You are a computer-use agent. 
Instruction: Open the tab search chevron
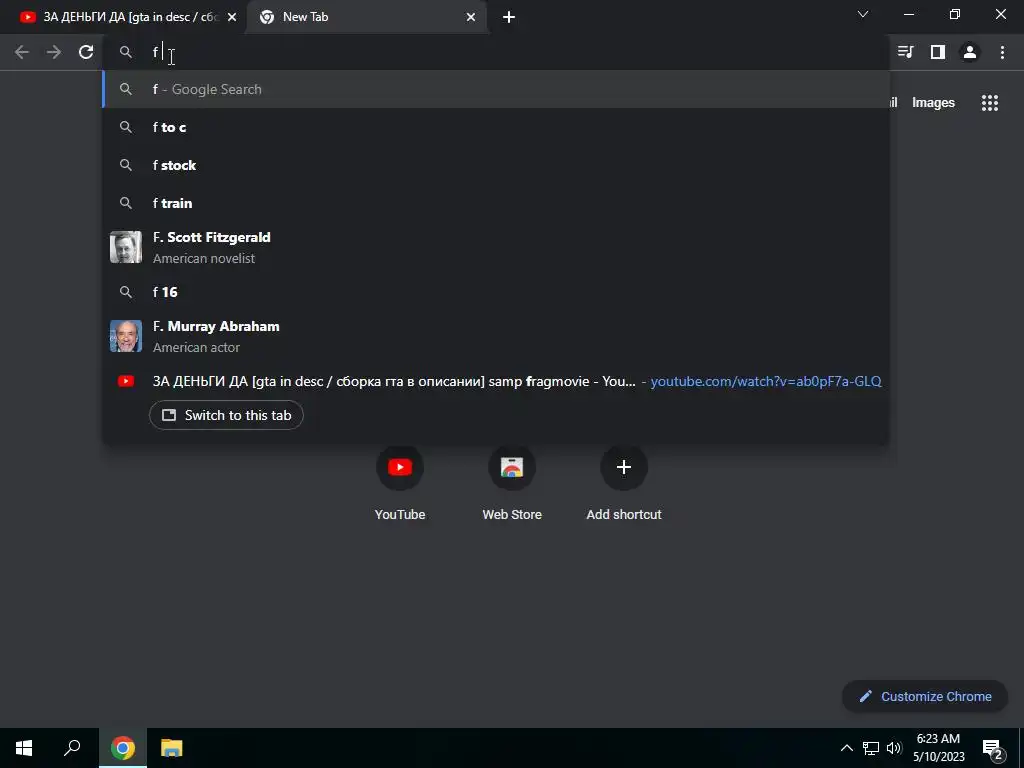[x=863, y=14]
